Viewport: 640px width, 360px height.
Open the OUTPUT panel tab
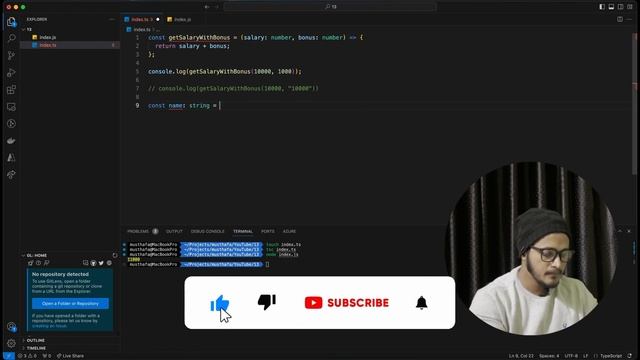point(174,231)
